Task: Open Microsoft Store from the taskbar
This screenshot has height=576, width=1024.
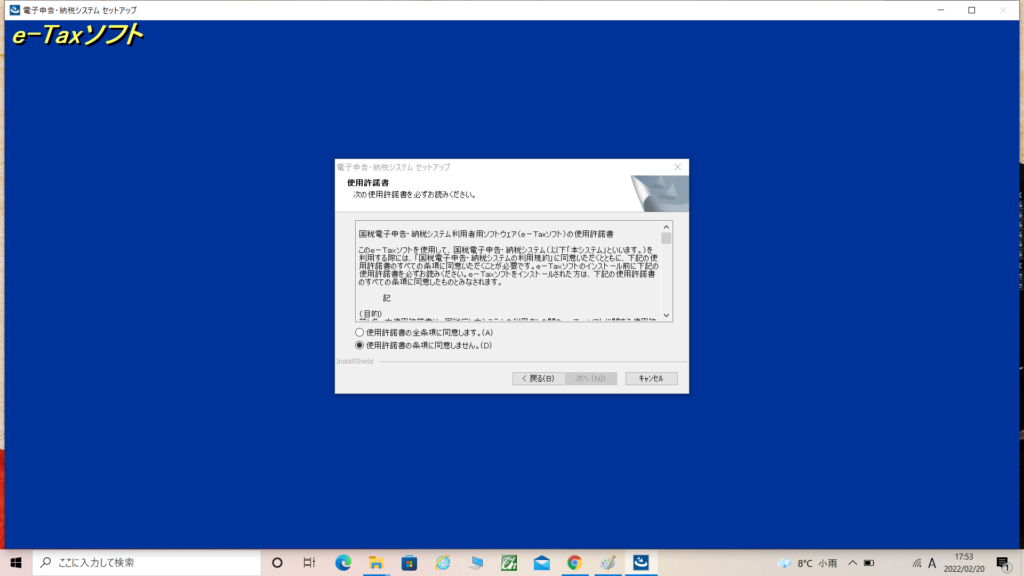Action: (x=409, y=563)
